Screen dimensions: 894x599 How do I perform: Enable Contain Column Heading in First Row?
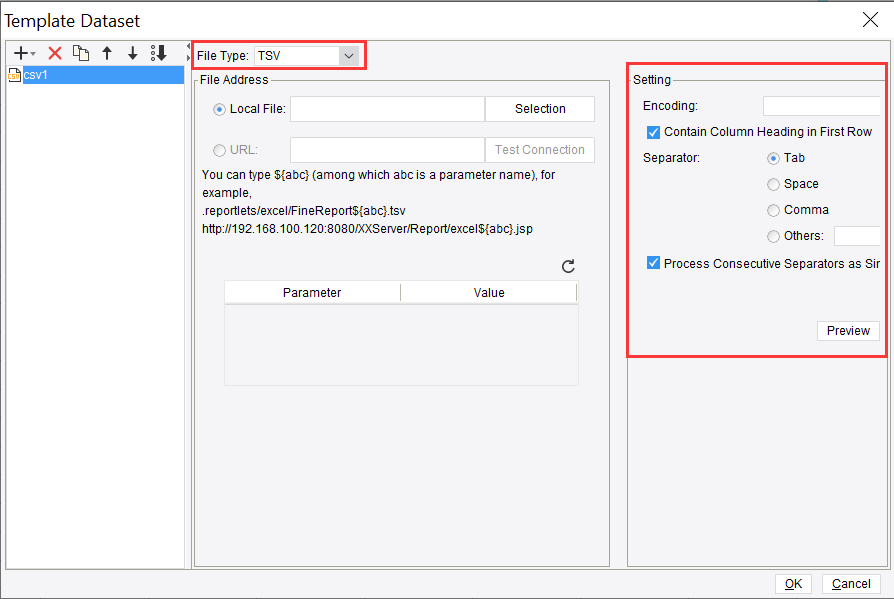pos(653,131)
